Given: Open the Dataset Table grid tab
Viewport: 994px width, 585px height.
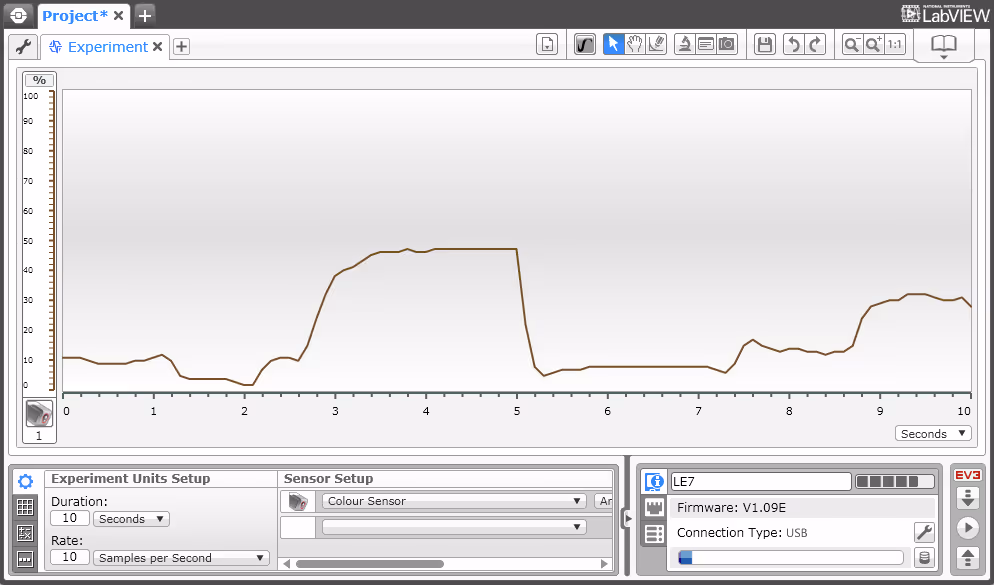Looking at the screenshot, I should [25, 507].
